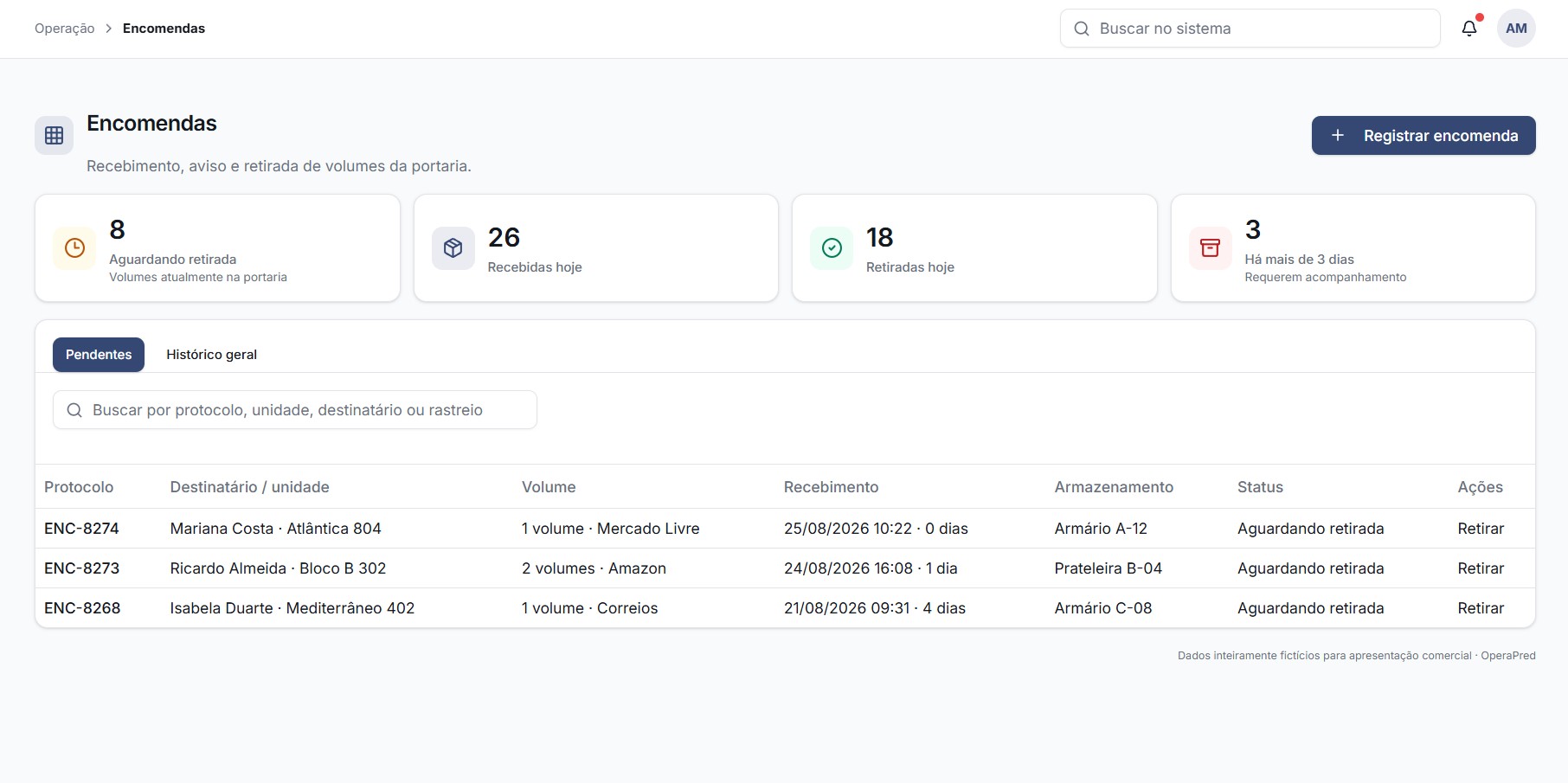The width and height of the screenshot is (1568, 783).
Task: Go to Operação in the breadcrumb
Action: [x=65, y=29]
